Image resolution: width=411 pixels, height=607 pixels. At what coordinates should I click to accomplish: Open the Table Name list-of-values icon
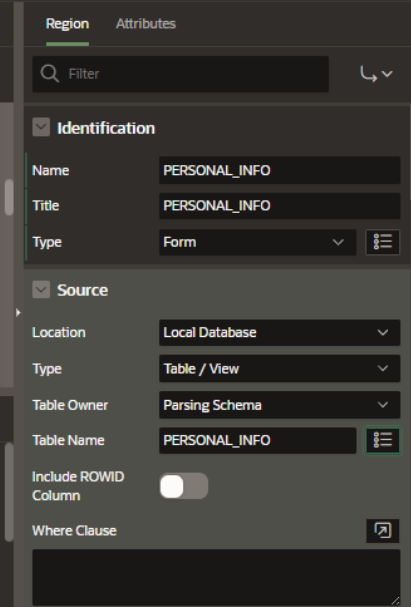click(x=383, y=440)
